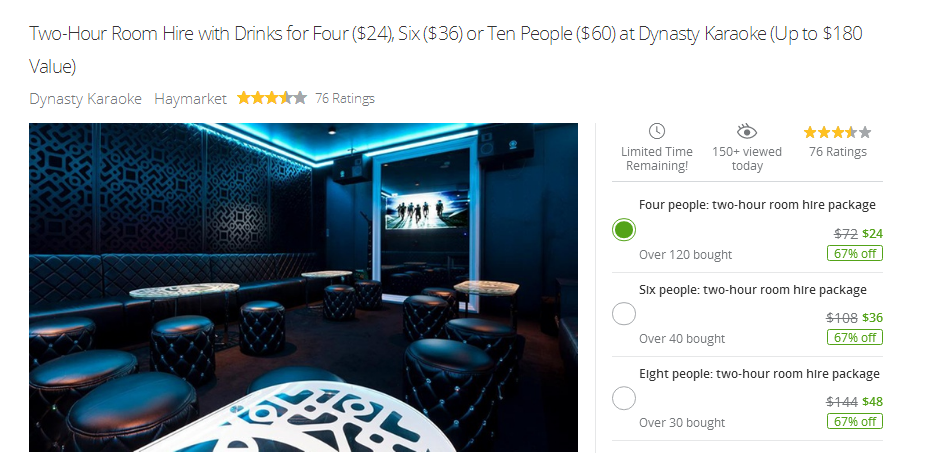936x453 pixels.
Task: Click the star rating in the sidebar
Action: (837, 132)
